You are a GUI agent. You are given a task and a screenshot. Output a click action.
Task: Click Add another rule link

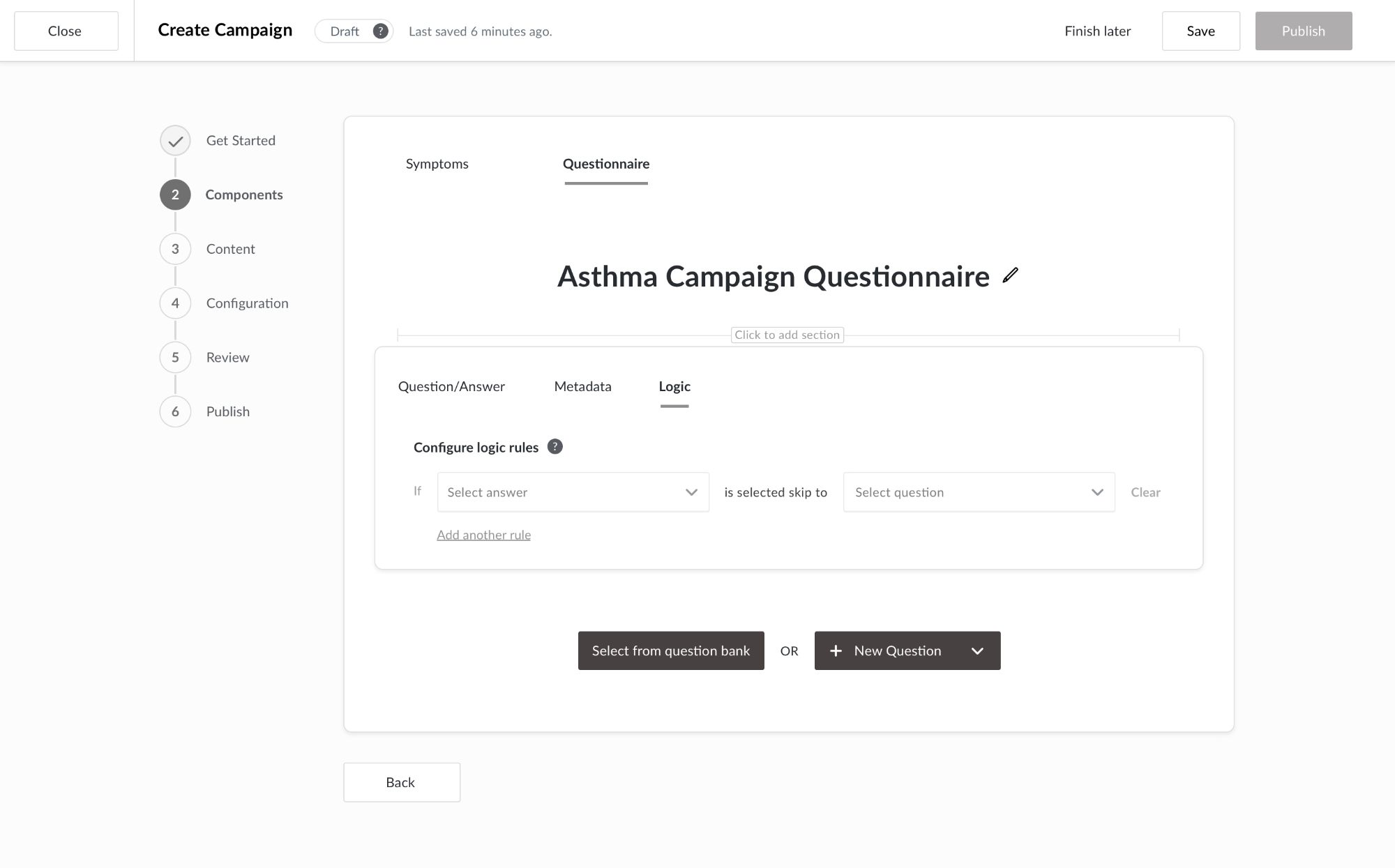(x=483, y=535)
